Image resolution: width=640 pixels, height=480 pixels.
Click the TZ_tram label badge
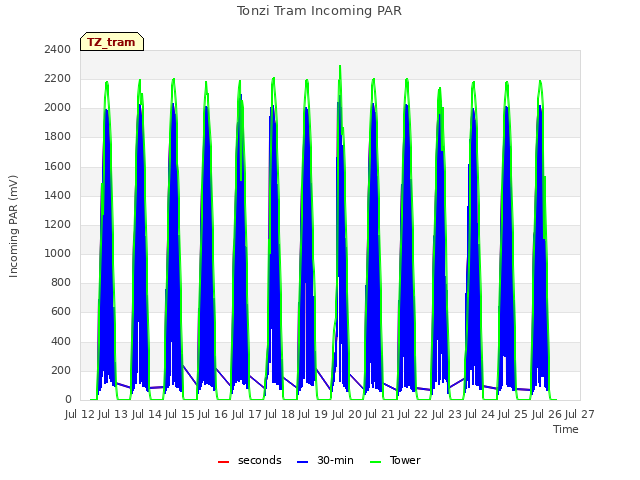(x=112, y=42)
